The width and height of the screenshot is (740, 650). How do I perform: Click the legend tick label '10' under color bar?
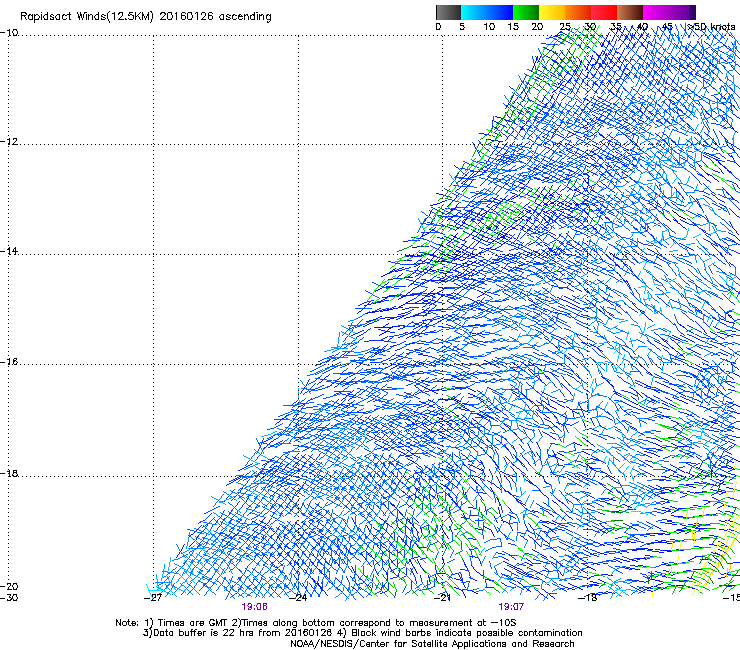click(489, 27)
